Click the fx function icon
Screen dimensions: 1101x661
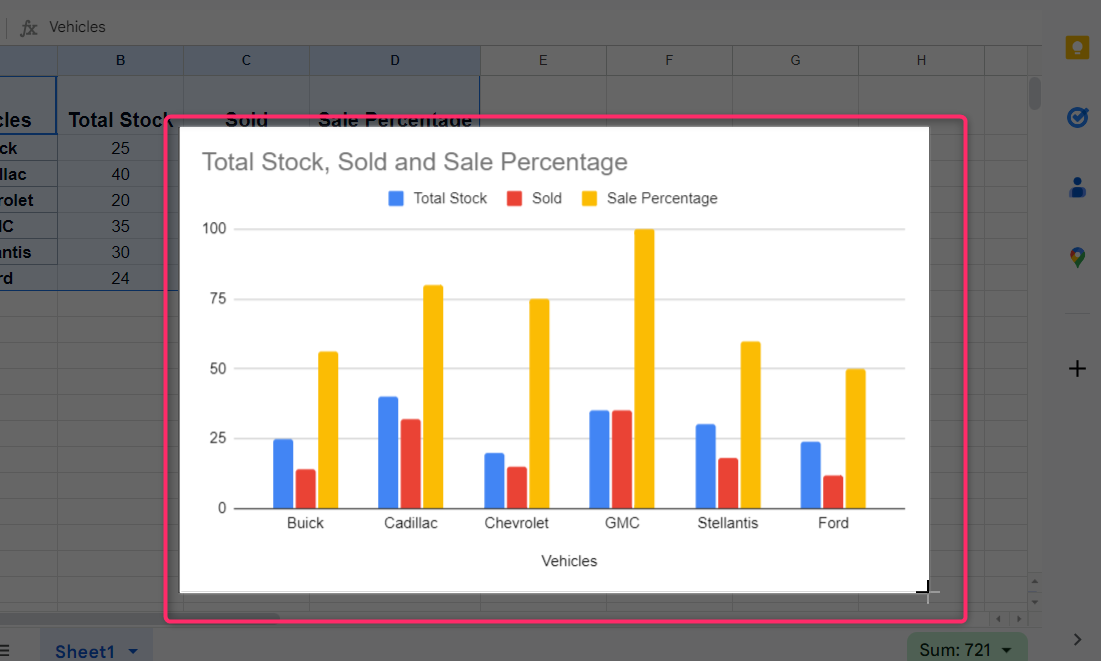(29, 27)
